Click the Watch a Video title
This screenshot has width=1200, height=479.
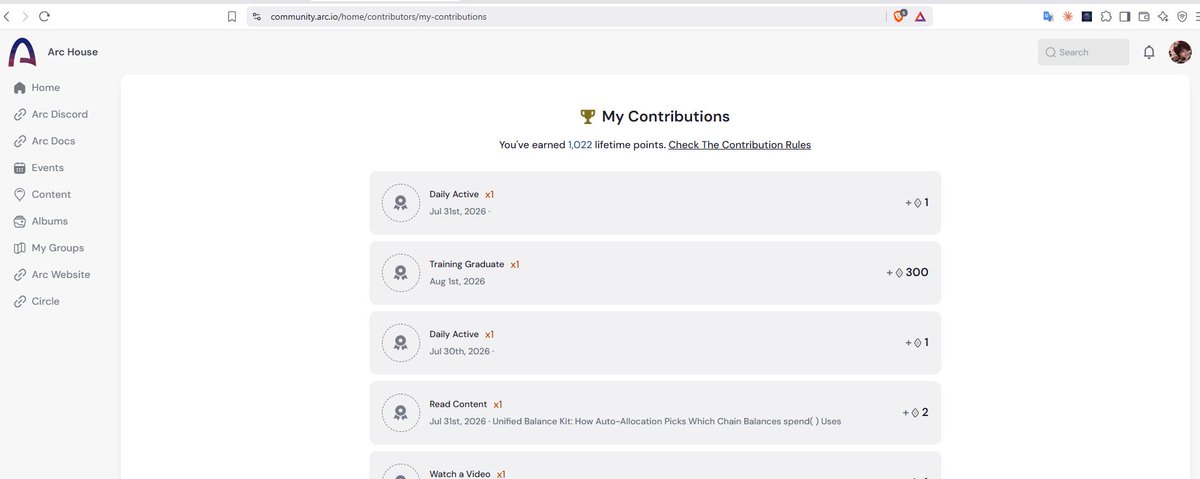(x=460, y=474)
